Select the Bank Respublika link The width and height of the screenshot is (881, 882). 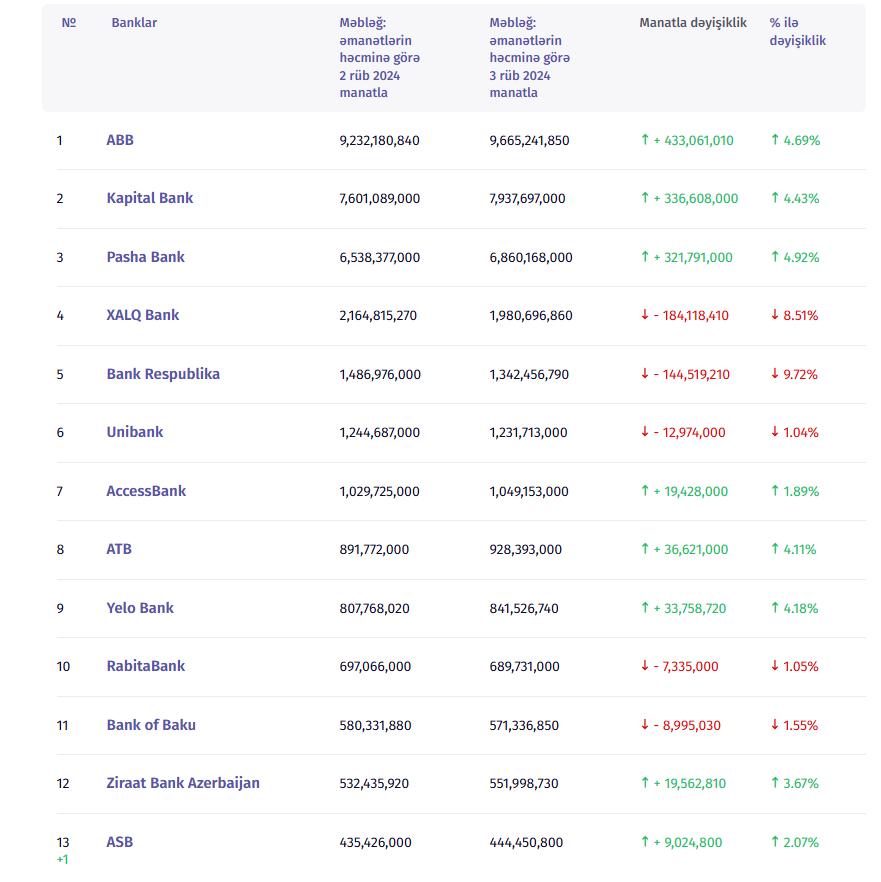[163, 374]
